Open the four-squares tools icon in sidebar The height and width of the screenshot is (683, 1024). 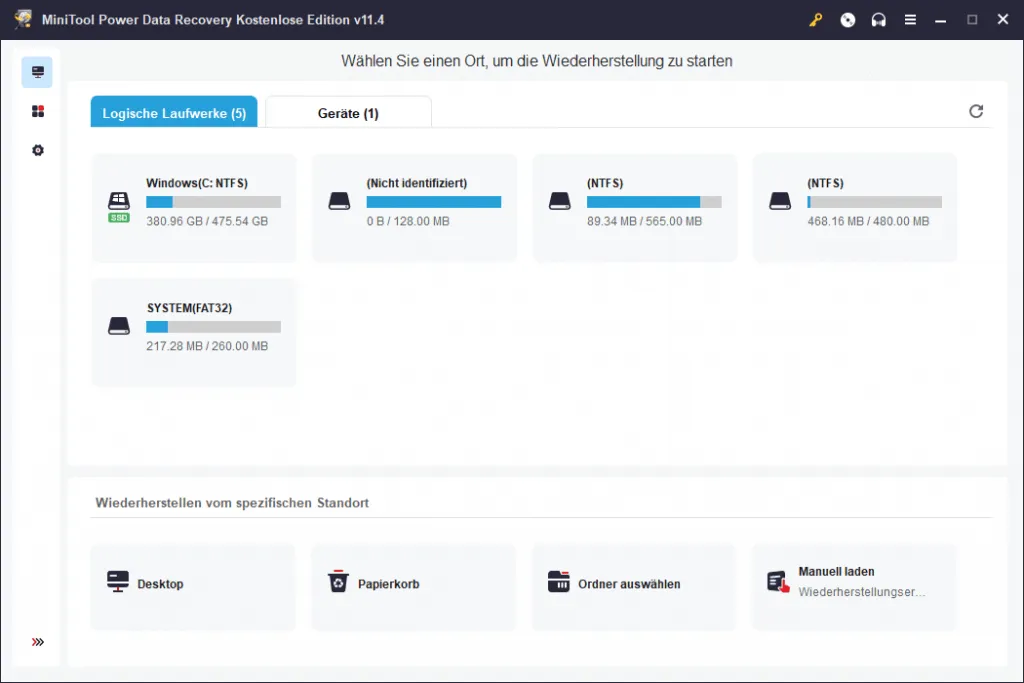[38, 111]
